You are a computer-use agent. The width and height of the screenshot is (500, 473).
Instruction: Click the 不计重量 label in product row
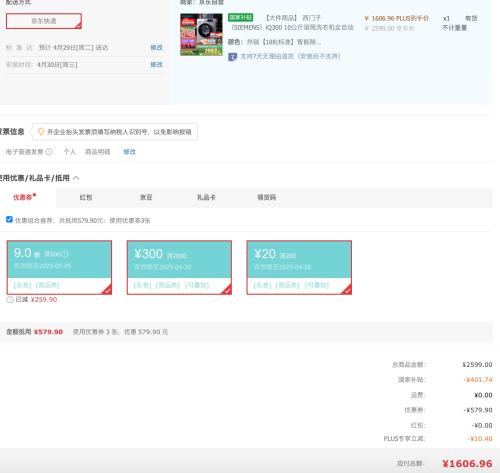point(454,28)
